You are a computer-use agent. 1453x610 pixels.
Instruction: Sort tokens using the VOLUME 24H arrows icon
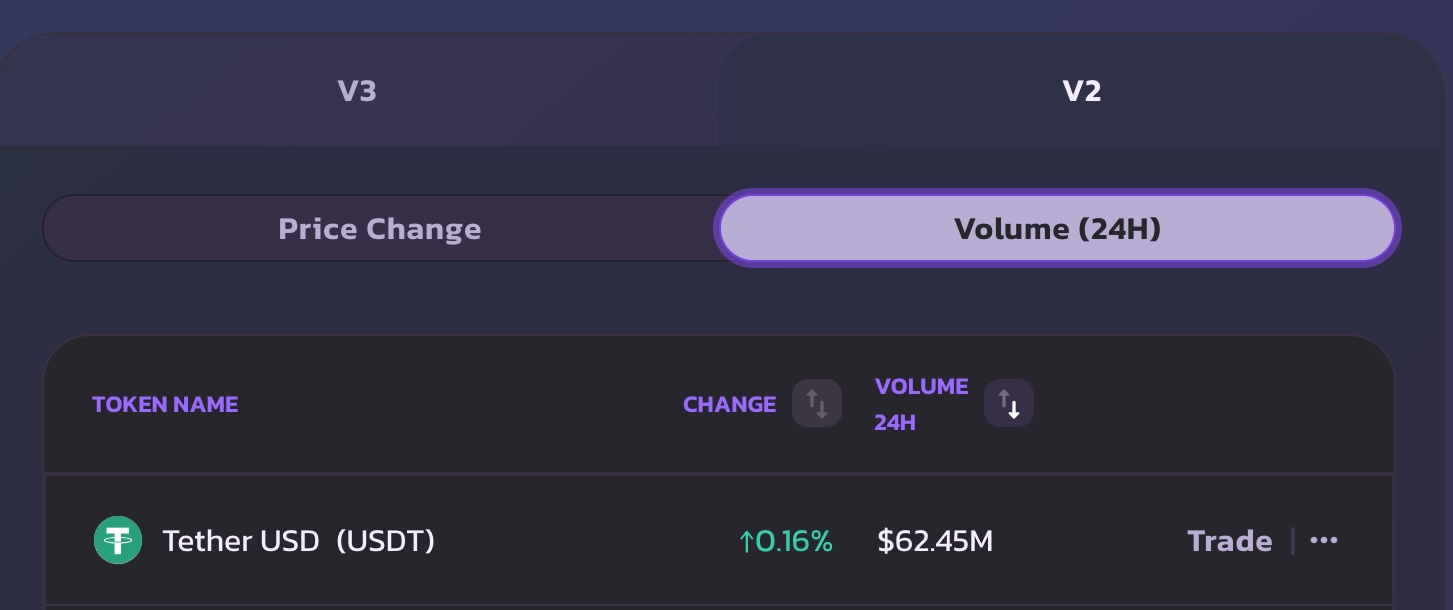coord(1009,404)
